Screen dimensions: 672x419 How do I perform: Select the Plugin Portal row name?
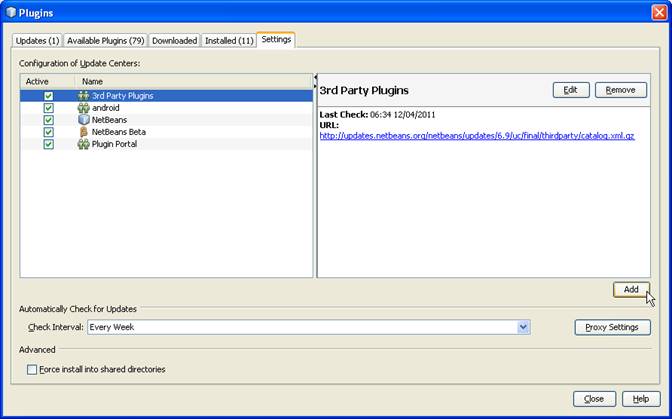tap(114, 144)
